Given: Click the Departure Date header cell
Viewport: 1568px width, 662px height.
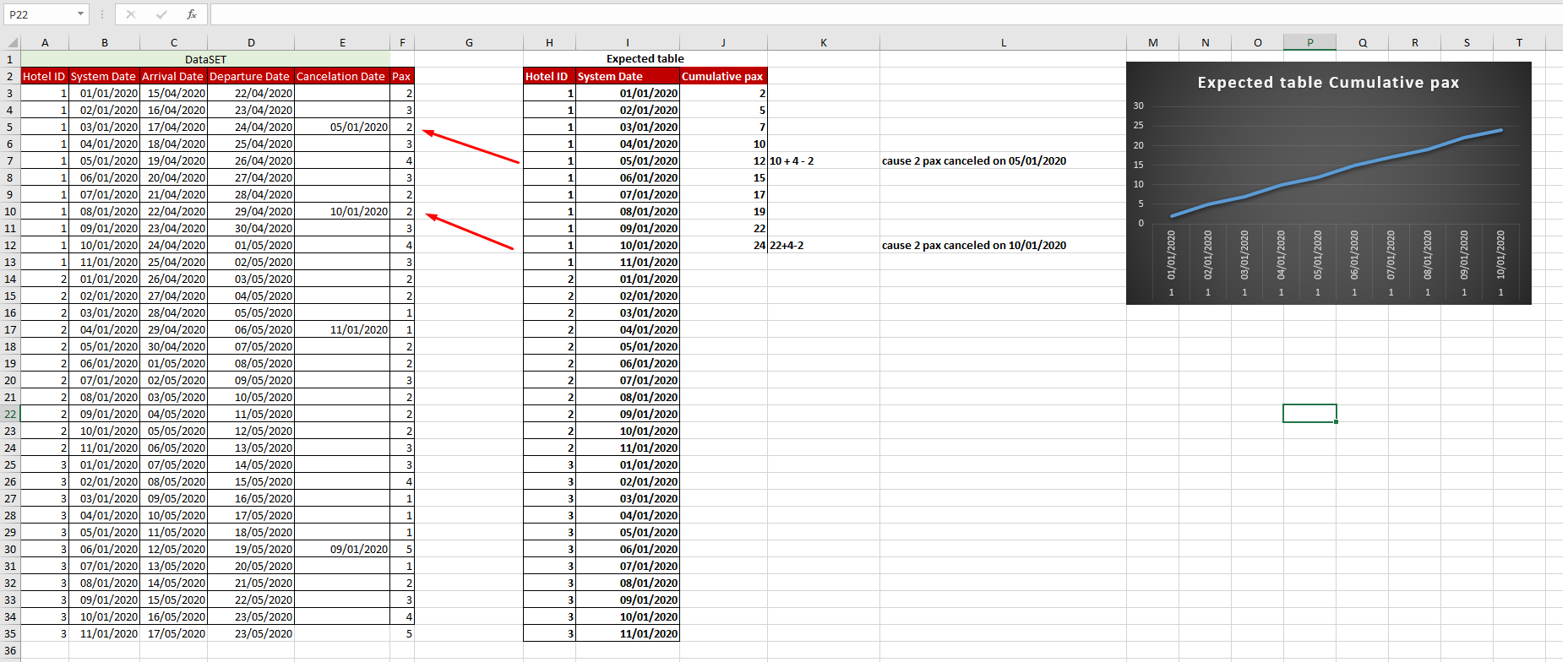Looking at the screenshot, I should click(251, 76).
